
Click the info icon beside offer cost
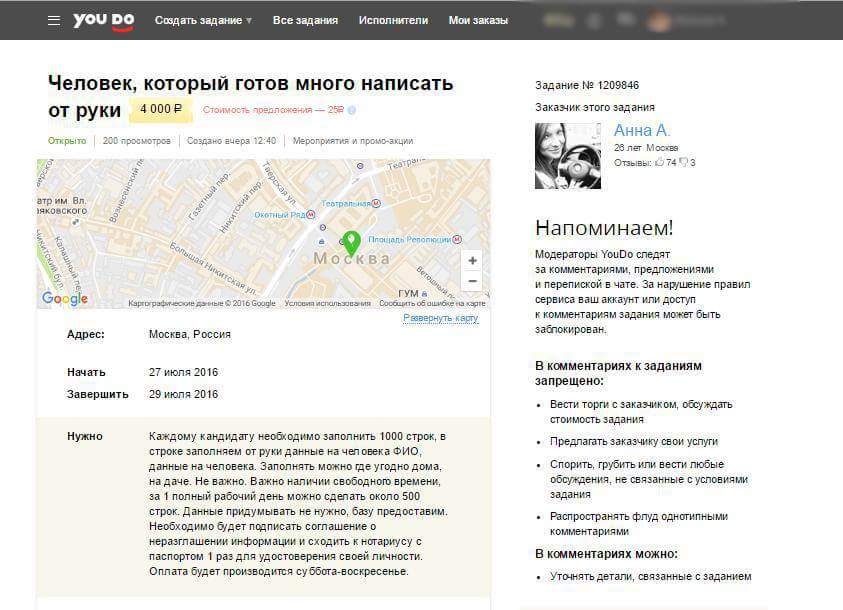click(352, 110)
